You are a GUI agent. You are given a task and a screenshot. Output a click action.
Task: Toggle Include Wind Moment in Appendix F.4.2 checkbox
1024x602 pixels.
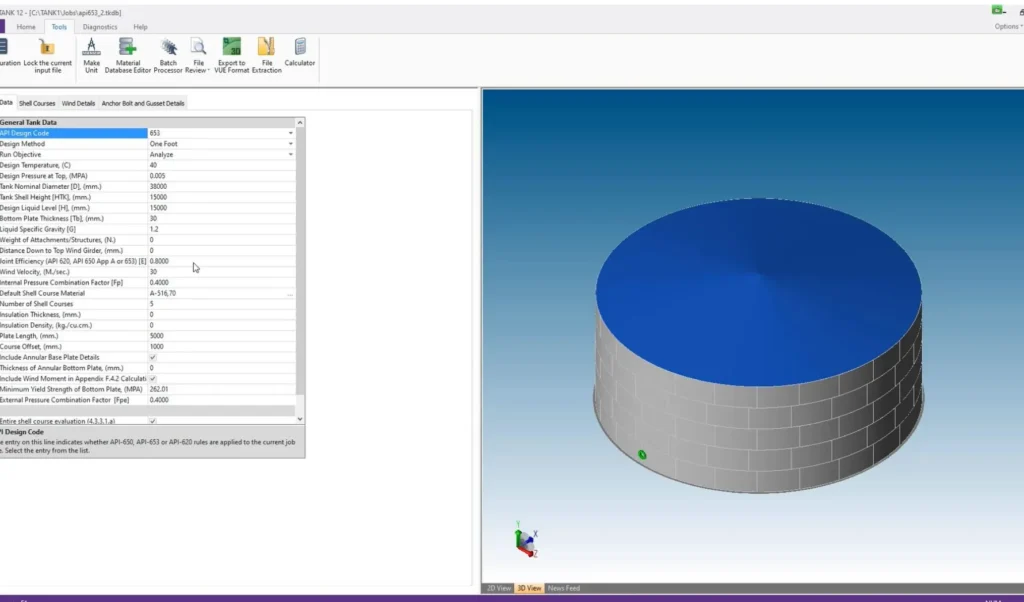click(x=152, y=378)
